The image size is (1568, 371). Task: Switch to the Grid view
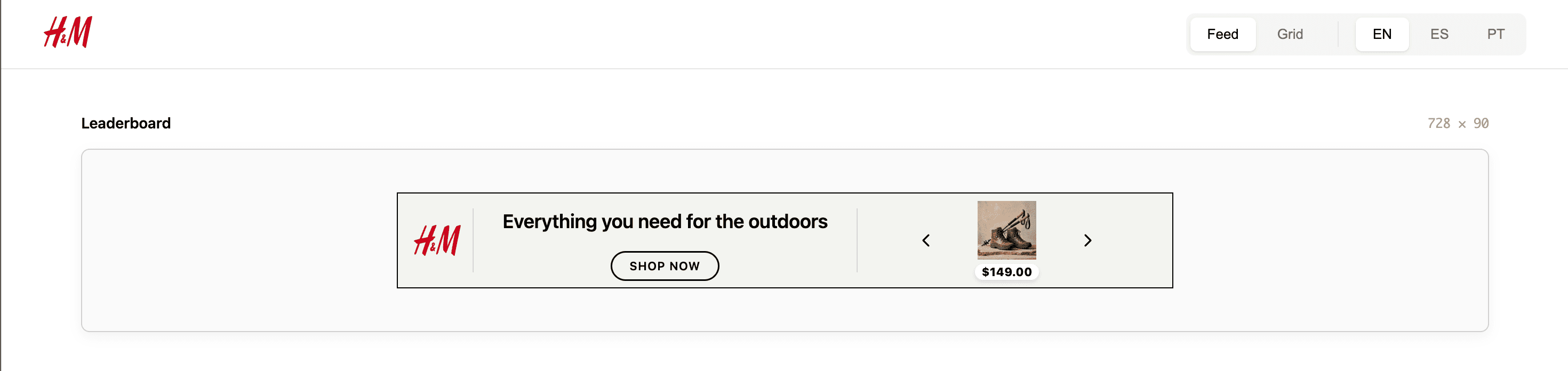[1290, 34]
